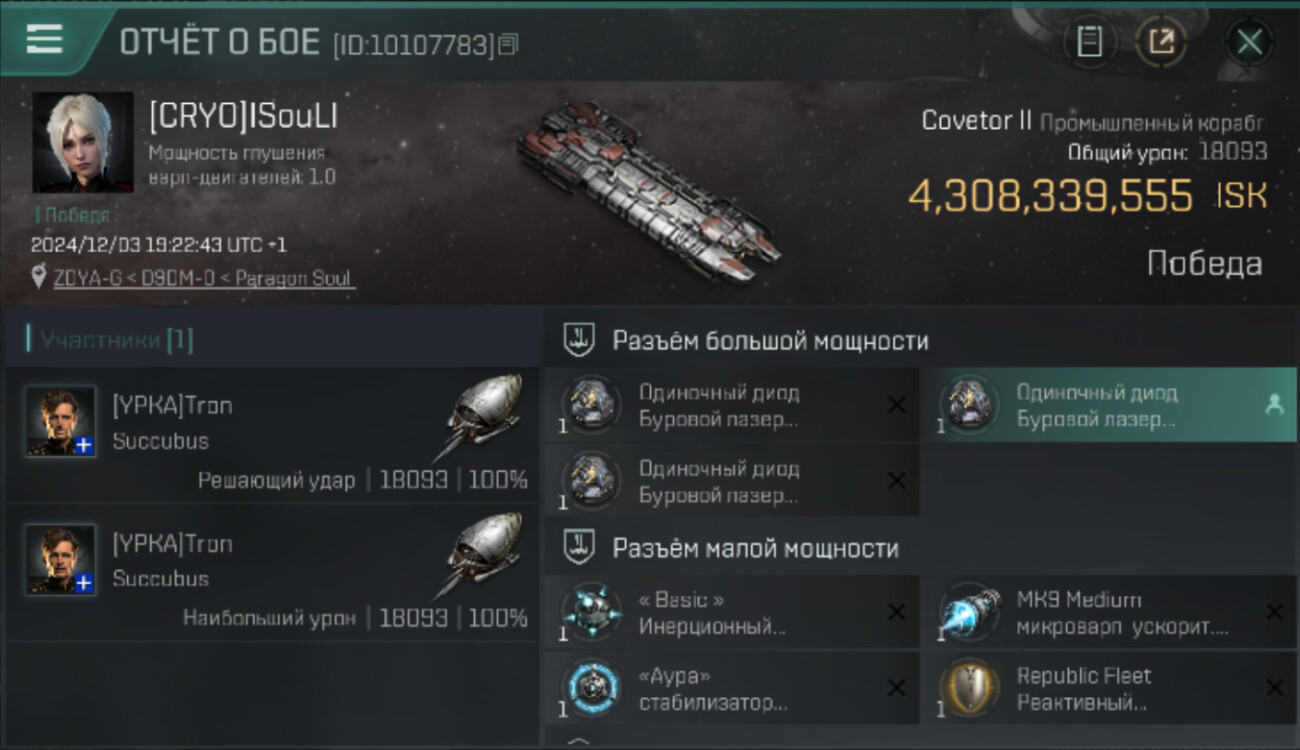Open ISouLI pilot portrait

[x=83, y=142]
